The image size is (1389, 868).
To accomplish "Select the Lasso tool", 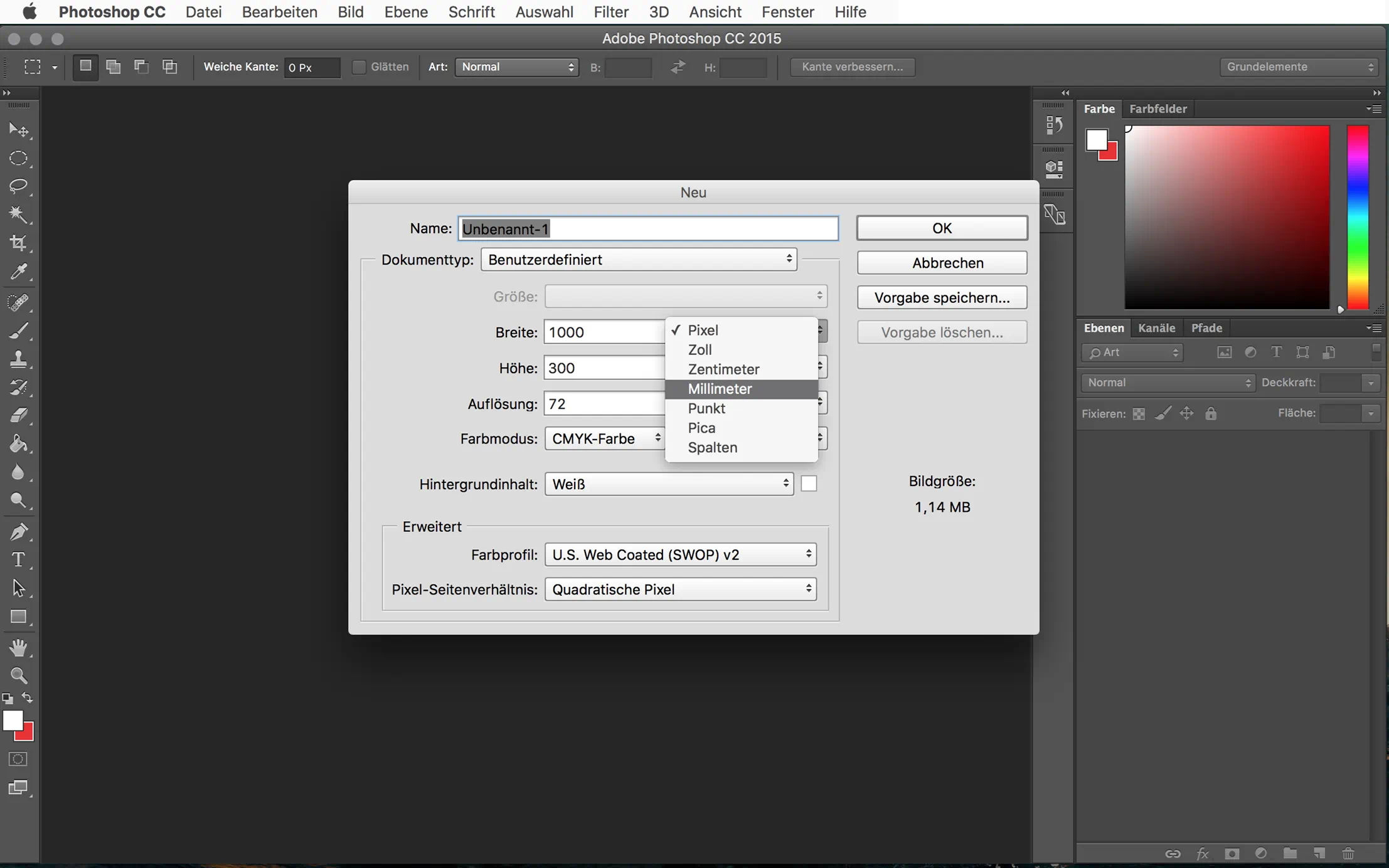I will [x=18, y=186].
